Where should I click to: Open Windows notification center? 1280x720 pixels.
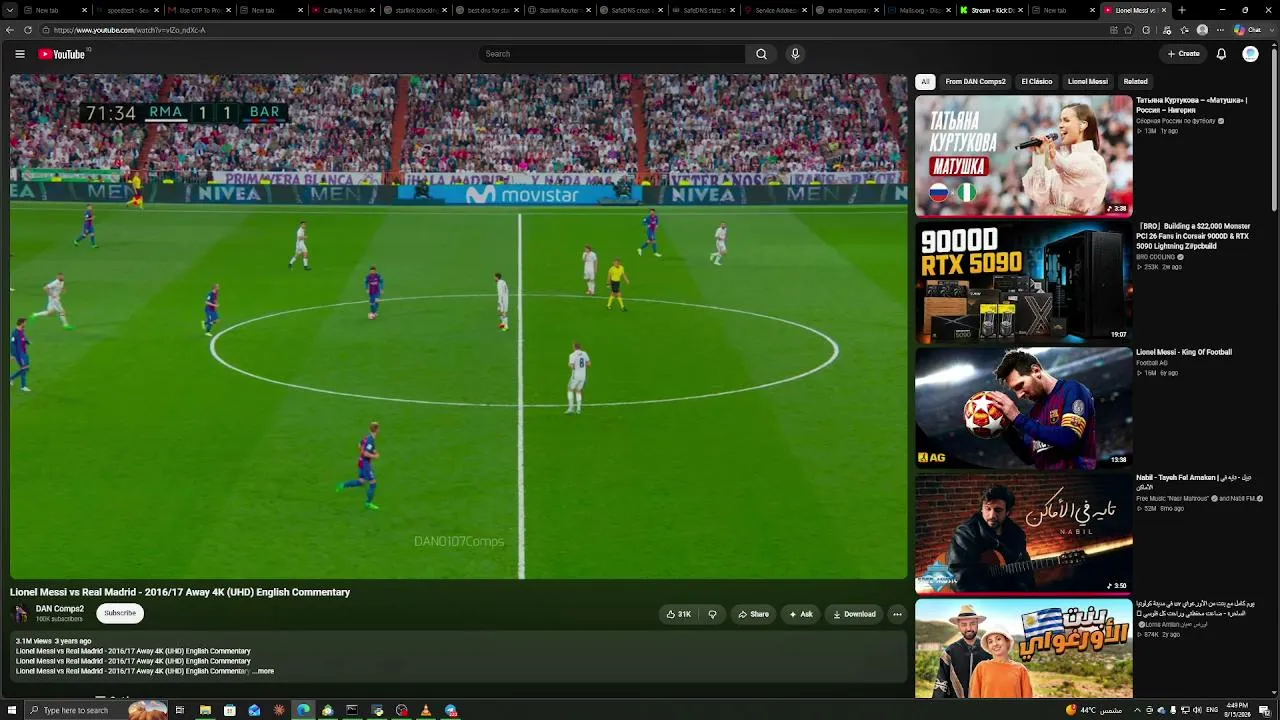[1264, 710]
